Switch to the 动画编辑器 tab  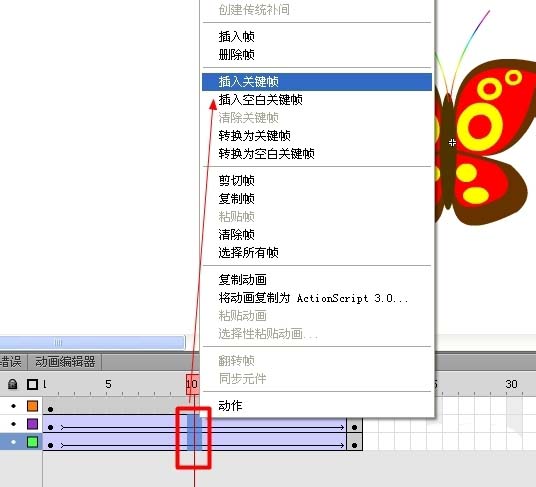tap(65, 362)
